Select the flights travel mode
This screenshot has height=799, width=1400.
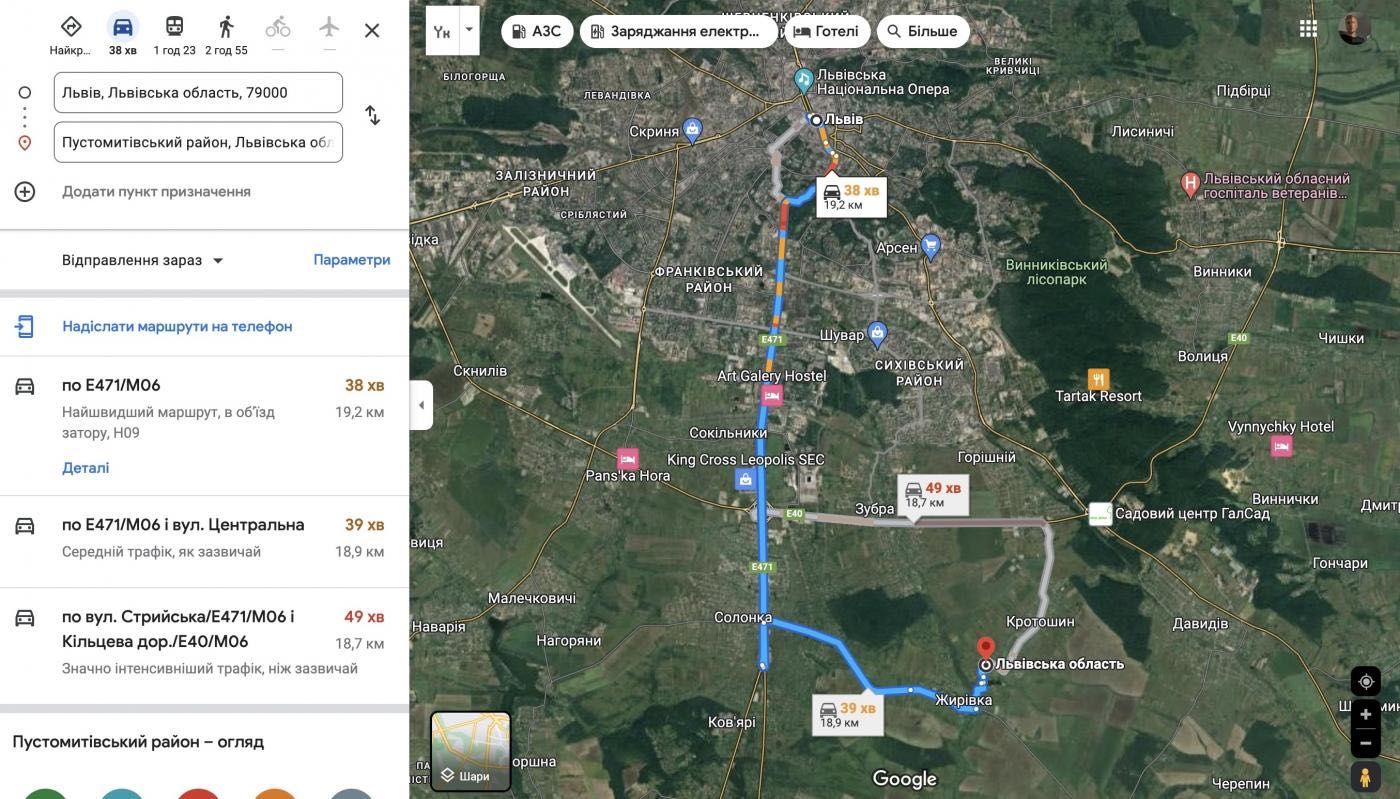[x=329, y=27]
